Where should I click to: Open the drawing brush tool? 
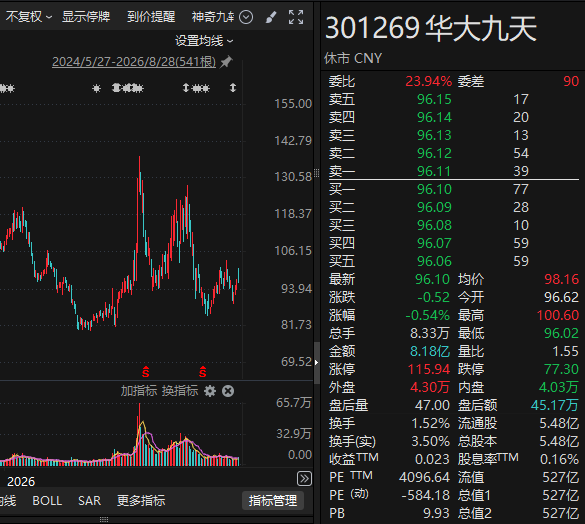(271, 17)
